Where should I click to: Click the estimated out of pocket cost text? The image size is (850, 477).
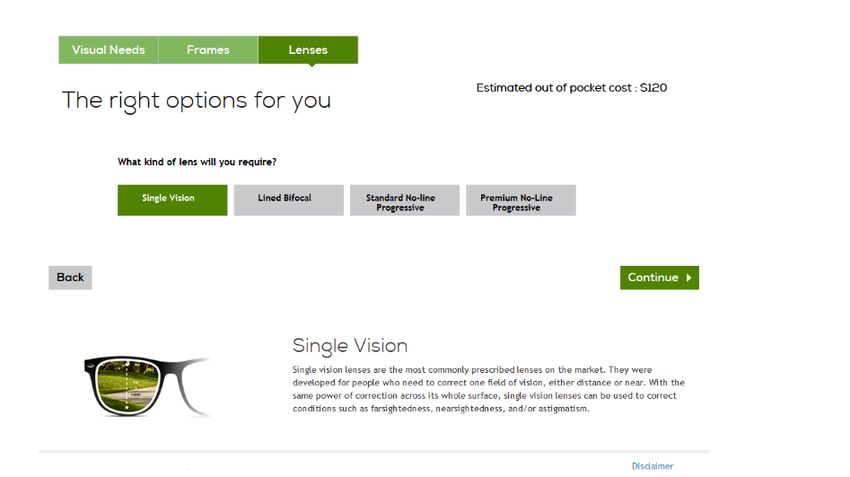pos(571,88)
